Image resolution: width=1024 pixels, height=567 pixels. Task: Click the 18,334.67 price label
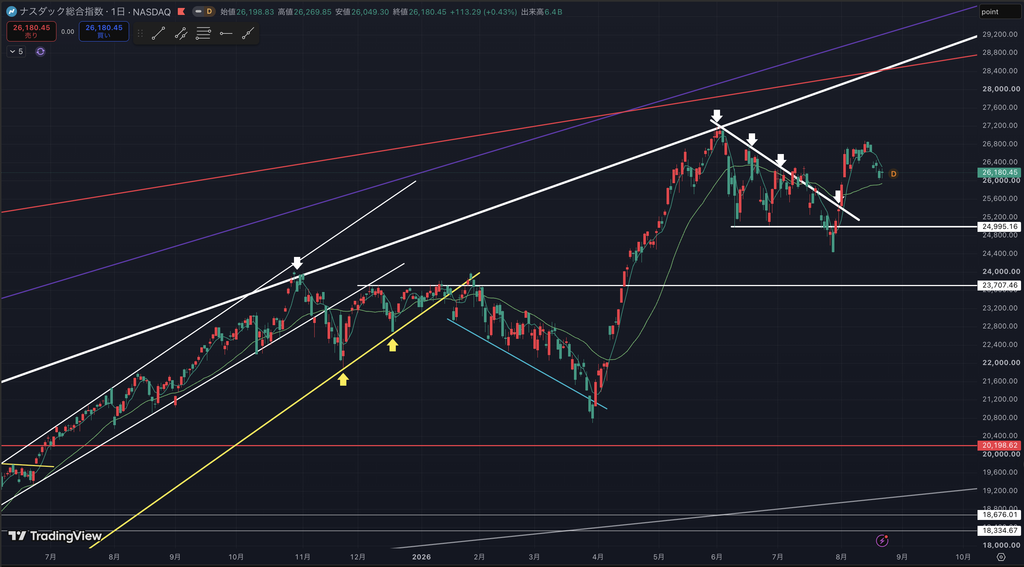click(999, 531)
